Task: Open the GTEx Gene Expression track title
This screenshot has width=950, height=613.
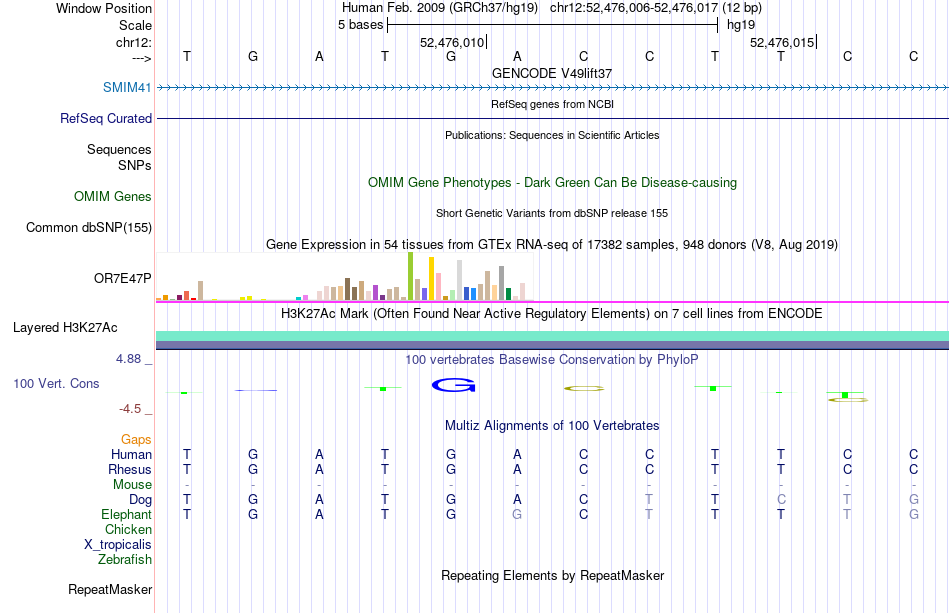Action: click(x=552, y=244)
